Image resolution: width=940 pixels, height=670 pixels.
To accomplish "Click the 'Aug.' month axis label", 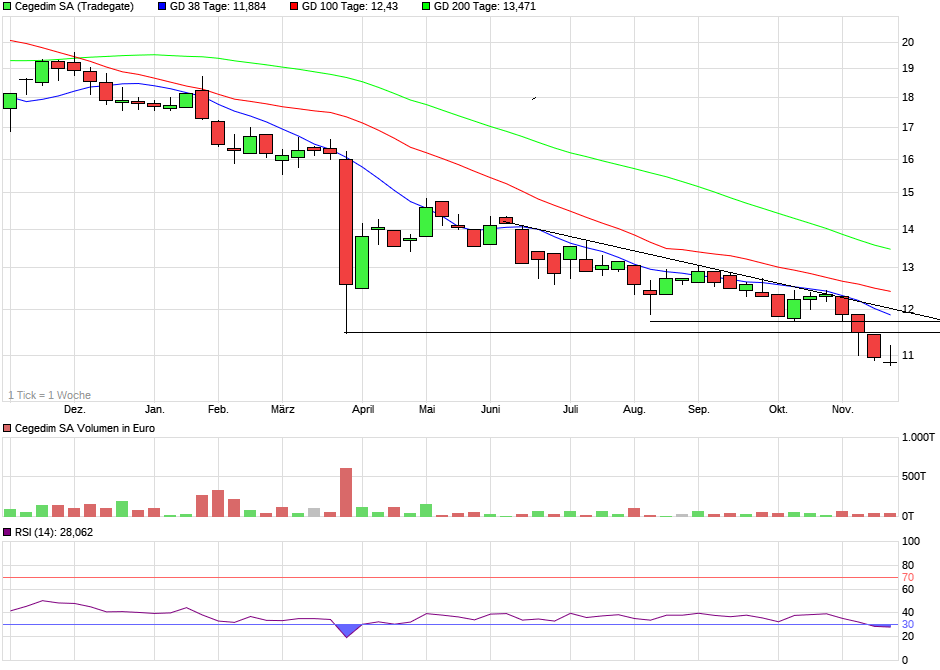I will coord(634,409).
